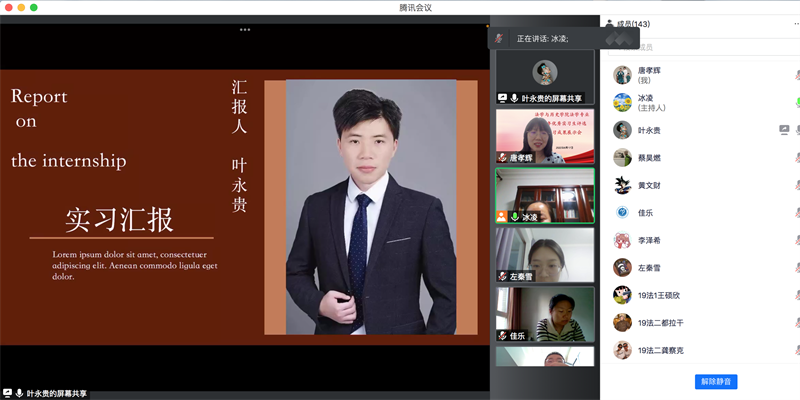Click 19法二龚察克 avatar
The image size is (800, 400).
[622, 350]
